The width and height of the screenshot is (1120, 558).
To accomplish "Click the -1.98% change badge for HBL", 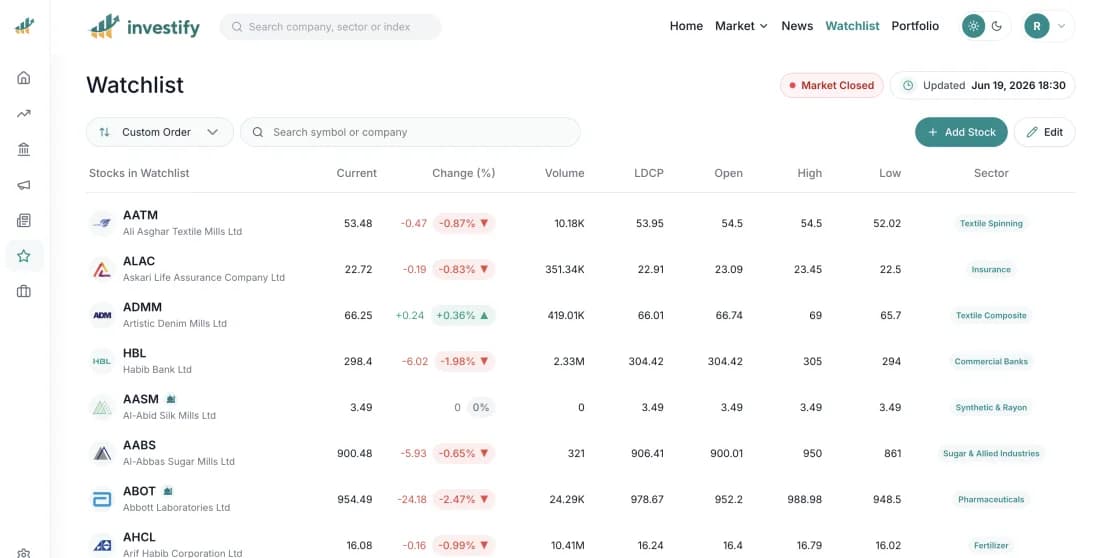I will pos(464,362).
